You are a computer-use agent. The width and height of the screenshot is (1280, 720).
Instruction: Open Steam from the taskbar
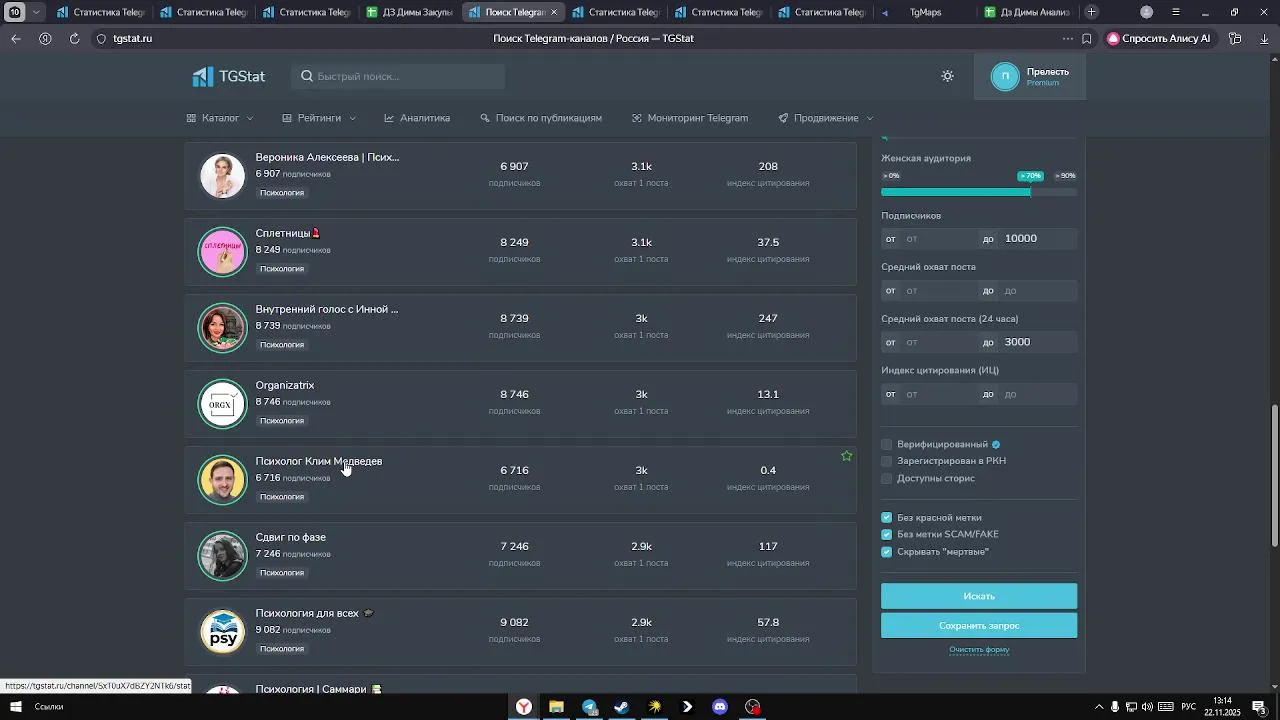(x=621, y=707)
